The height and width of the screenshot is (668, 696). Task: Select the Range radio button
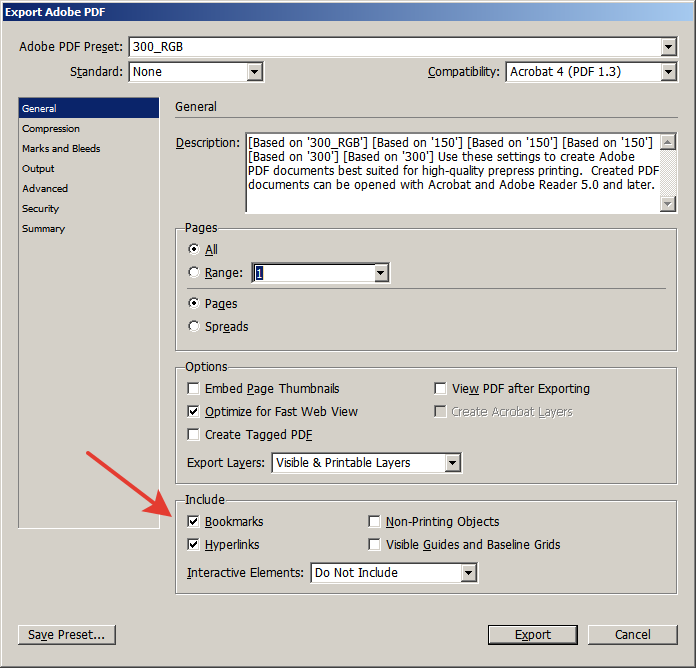point(194,272)
